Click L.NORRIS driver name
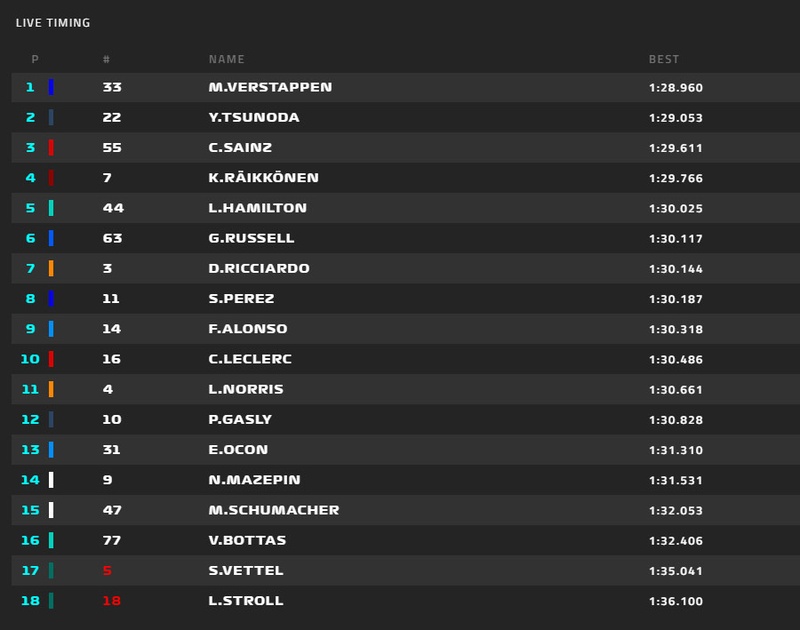 click(x=246, y=390)
